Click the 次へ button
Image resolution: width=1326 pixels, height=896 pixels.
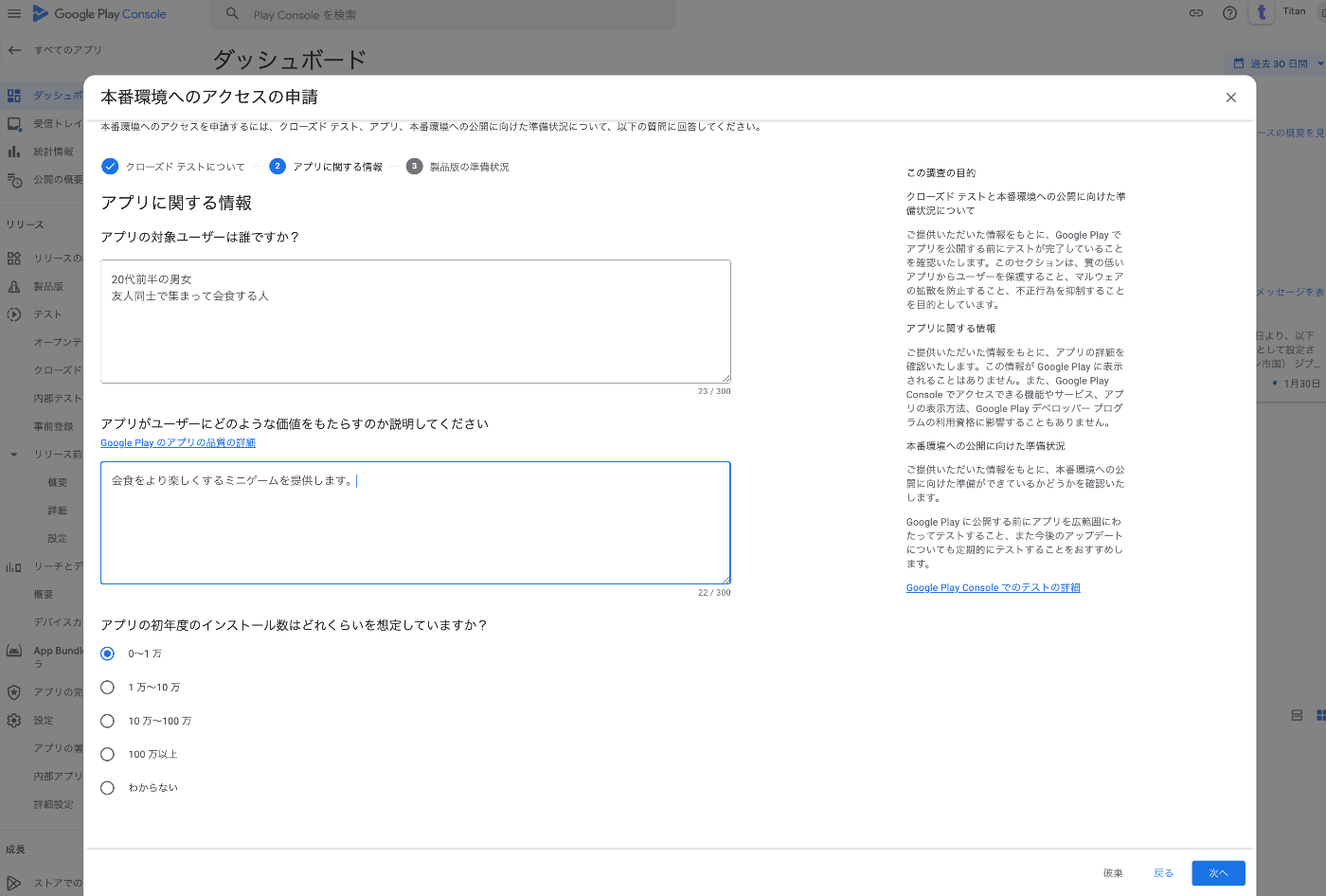[x=1218, y=873]
